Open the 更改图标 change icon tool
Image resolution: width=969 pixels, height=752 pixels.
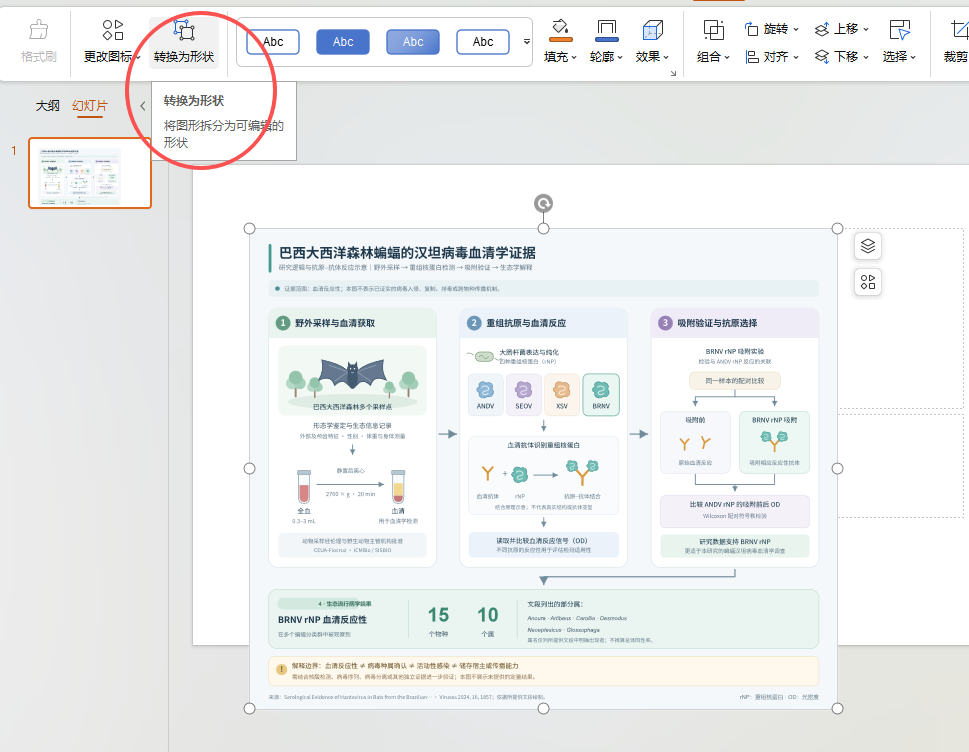coord(112,41)
